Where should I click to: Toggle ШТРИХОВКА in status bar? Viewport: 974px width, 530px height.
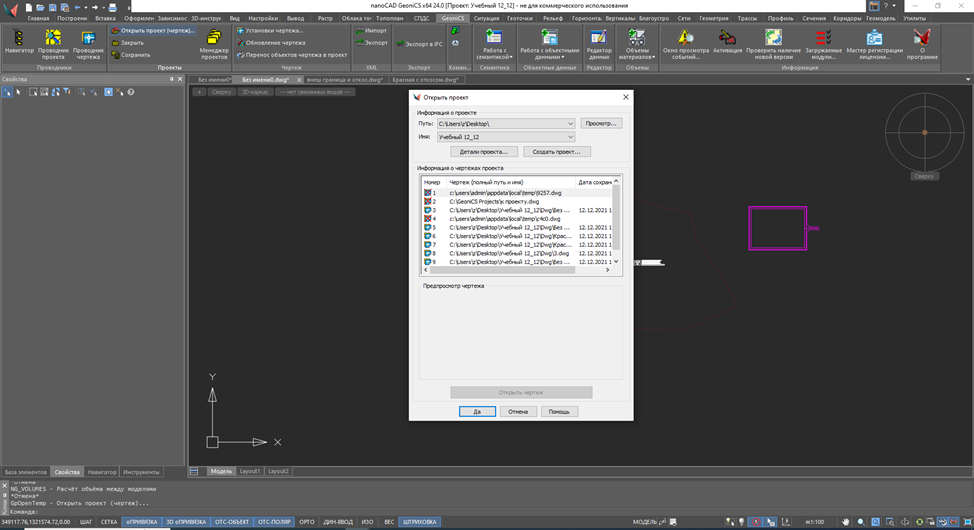(x=419, y=522)
